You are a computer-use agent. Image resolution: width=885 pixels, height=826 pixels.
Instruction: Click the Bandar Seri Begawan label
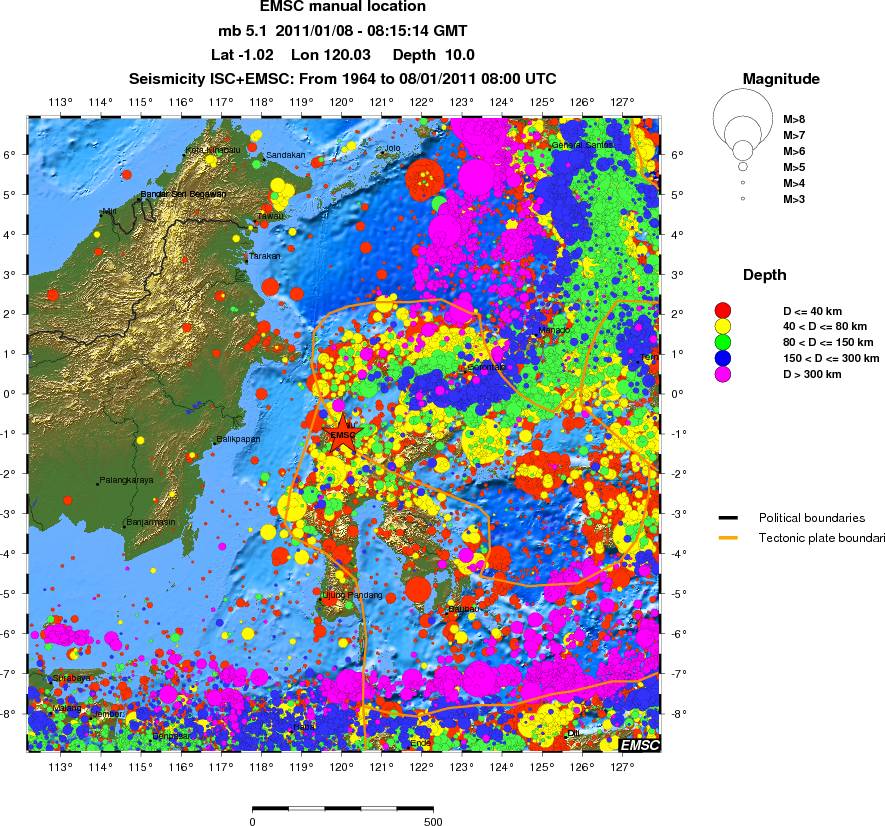tap(183, 194)
